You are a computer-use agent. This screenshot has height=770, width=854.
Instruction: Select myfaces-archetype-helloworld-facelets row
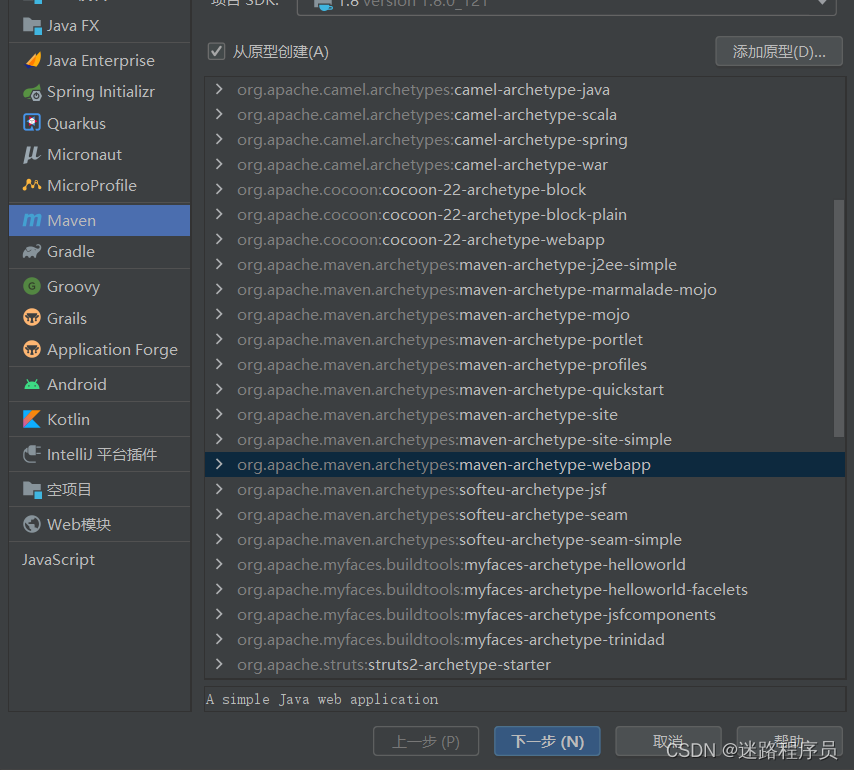(x=525, y=590)
